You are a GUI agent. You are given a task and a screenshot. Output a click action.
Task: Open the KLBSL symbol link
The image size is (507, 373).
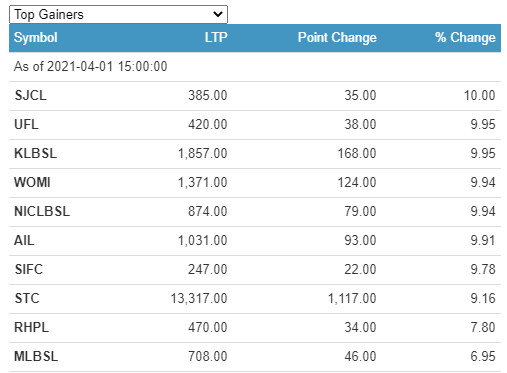click(x=35, y=154)
